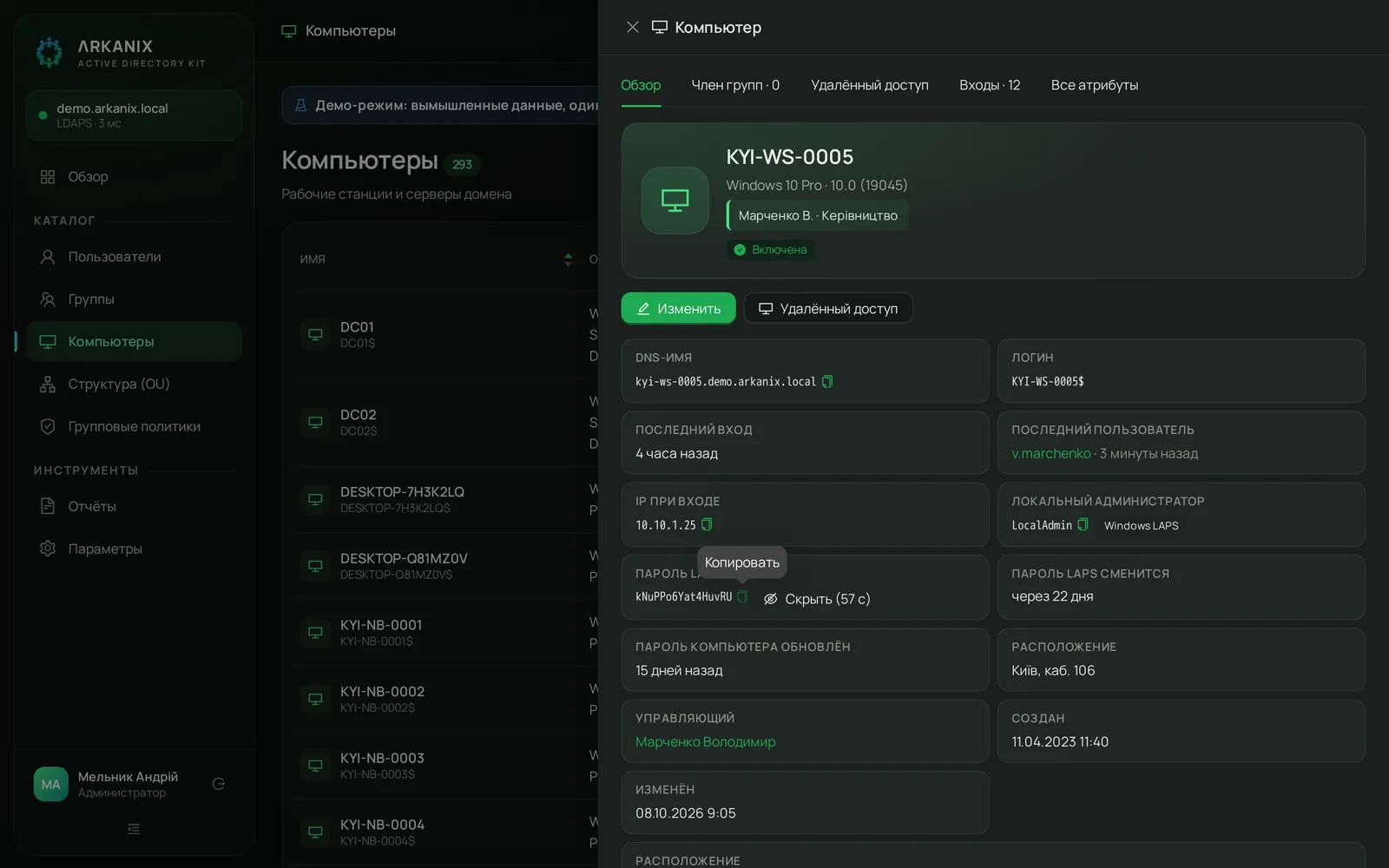Image resolution: width=1389 pixels, height=868 pixels.
Task: Open Структура (OU) in sidebar
Action: pyautogui.click(x=134, y=385)
